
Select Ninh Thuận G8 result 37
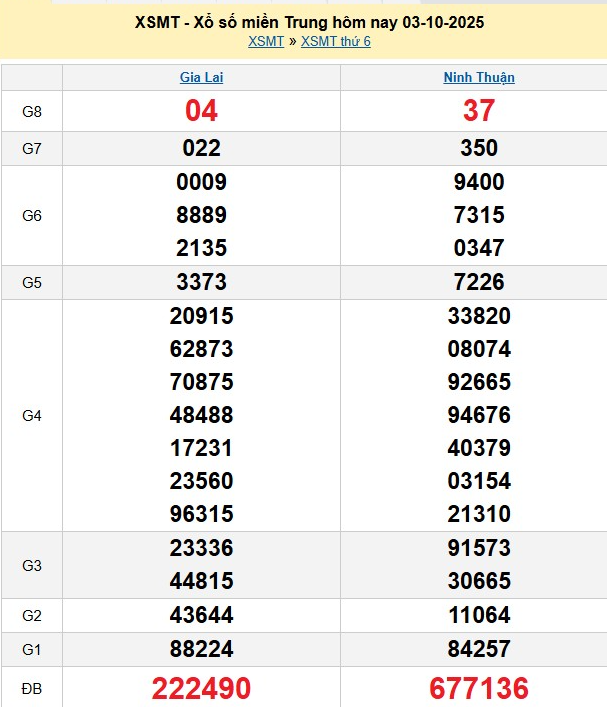pos(479,111)
